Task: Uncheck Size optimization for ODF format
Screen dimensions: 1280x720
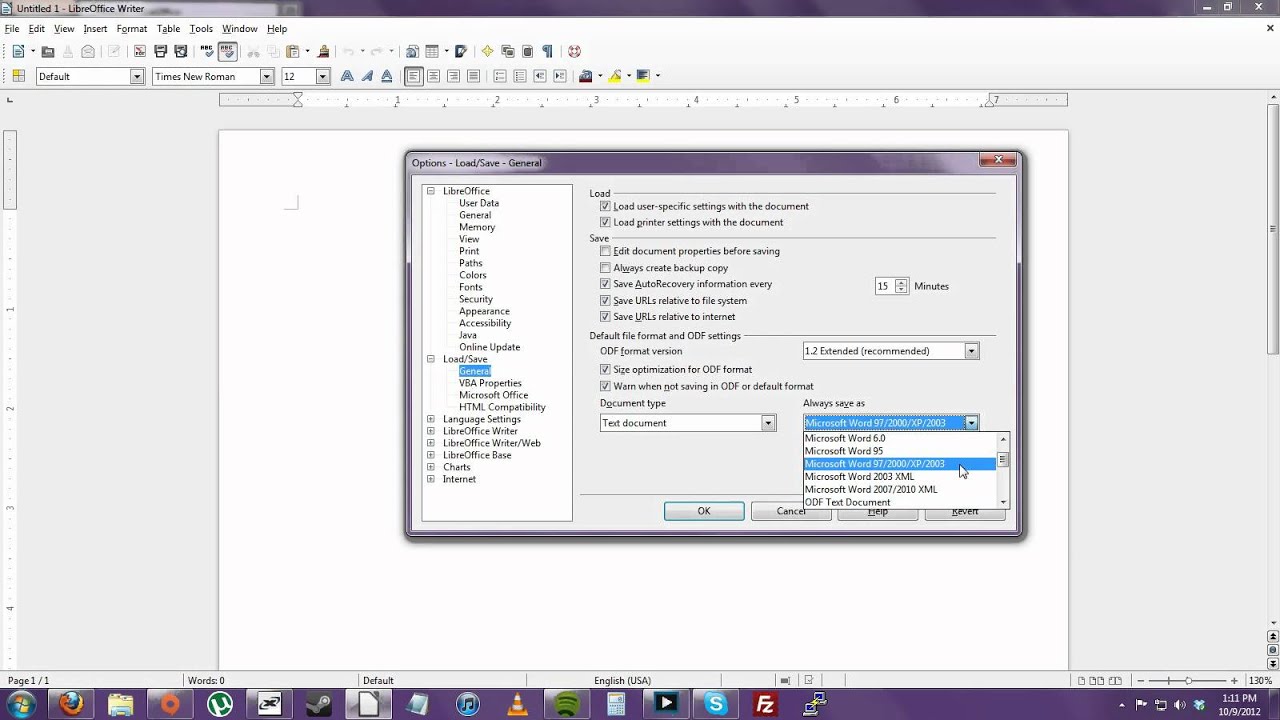Action: point(605,370)
